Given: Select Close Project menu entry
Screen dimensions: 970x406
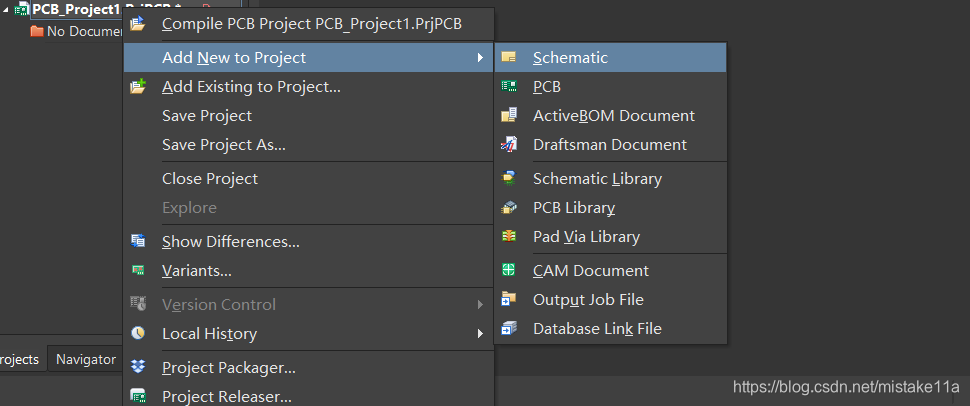Looking at the screenshot, I should click(209, 179).
